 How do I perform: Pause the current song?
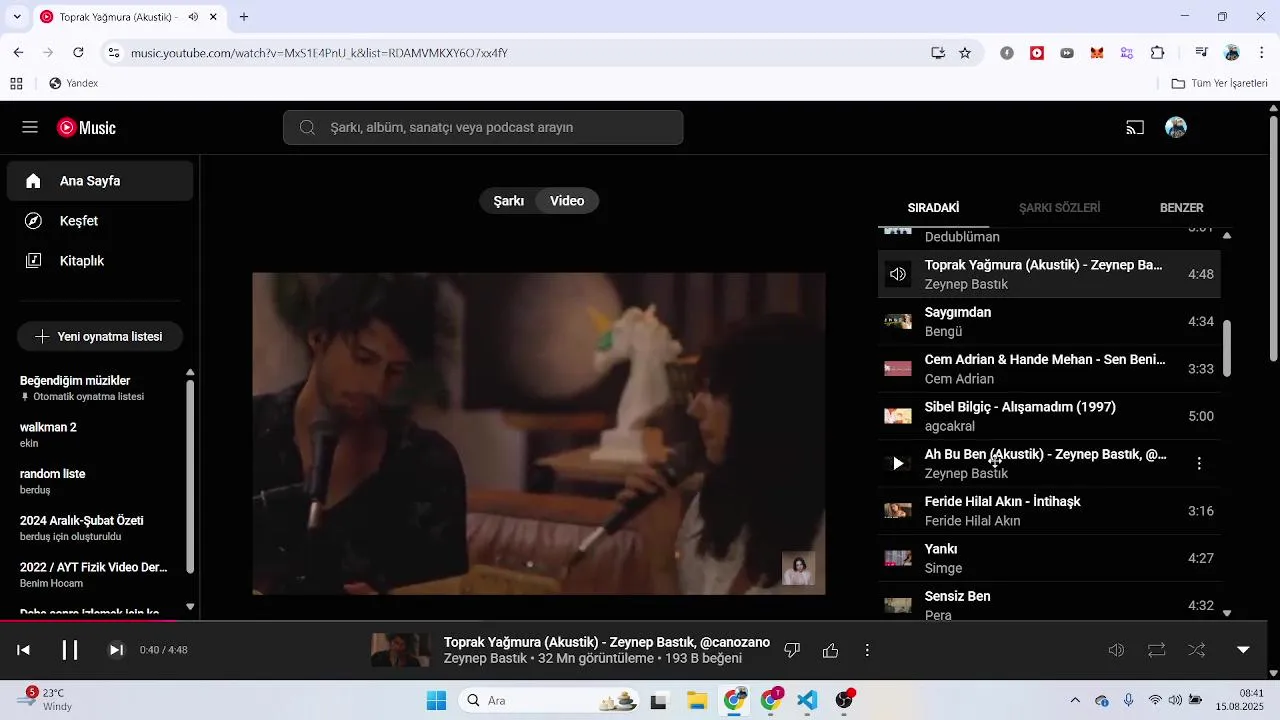[x=70, y=650]
